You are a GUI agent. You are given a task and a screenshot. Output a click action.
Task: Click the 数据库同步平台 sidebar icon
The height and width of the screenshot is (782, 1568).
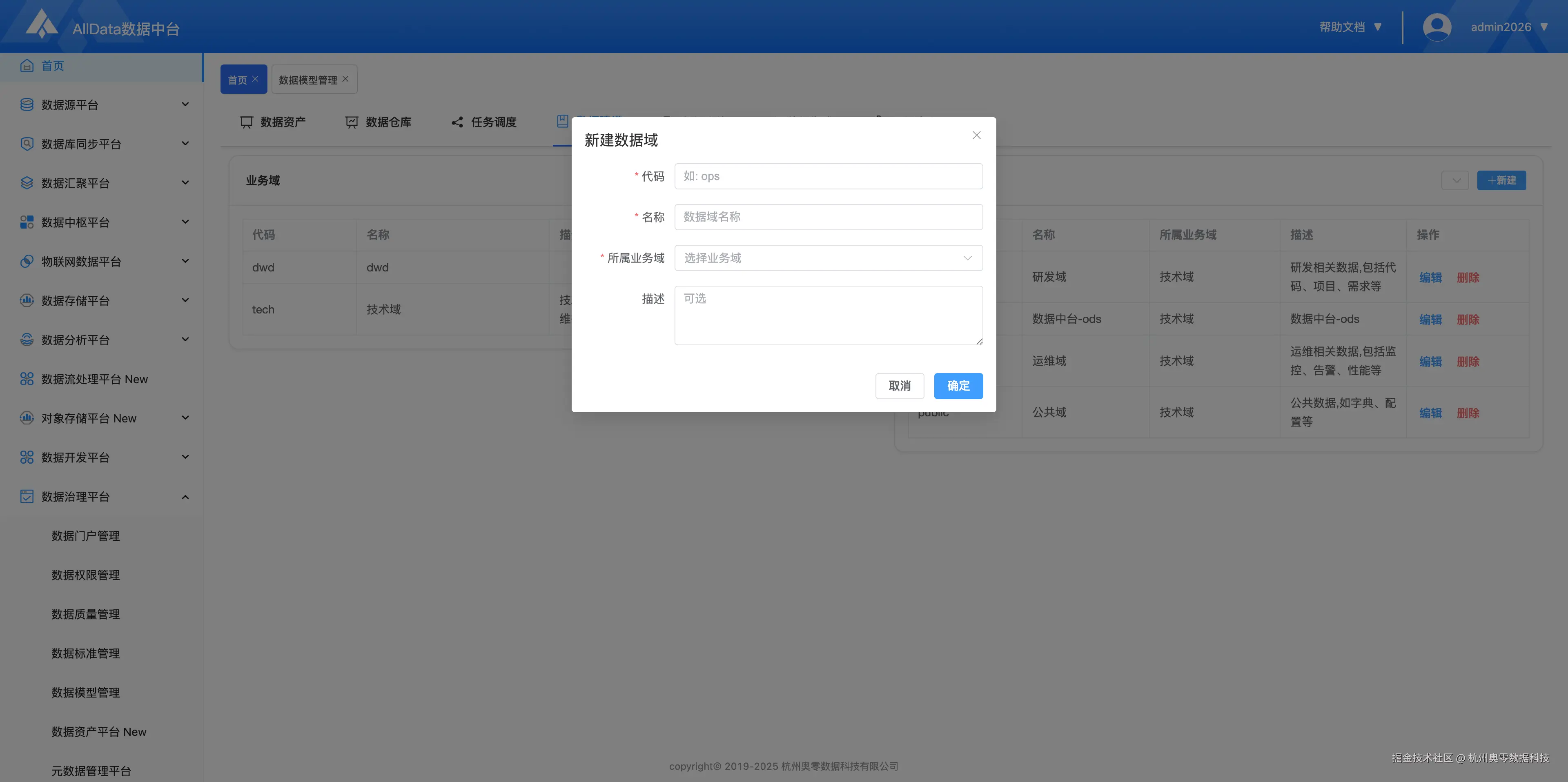27,144
